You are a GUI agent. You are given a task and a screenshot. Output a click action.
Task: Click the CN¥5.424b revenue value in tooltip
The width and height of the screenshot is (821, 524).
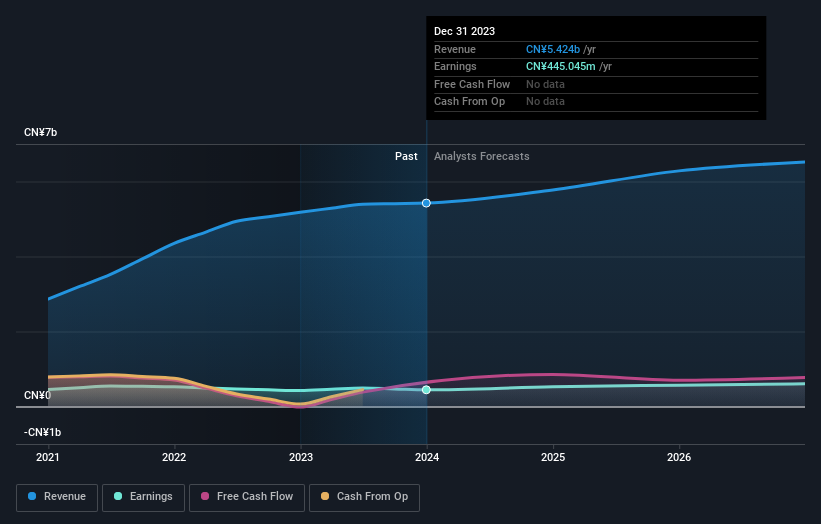553,49
